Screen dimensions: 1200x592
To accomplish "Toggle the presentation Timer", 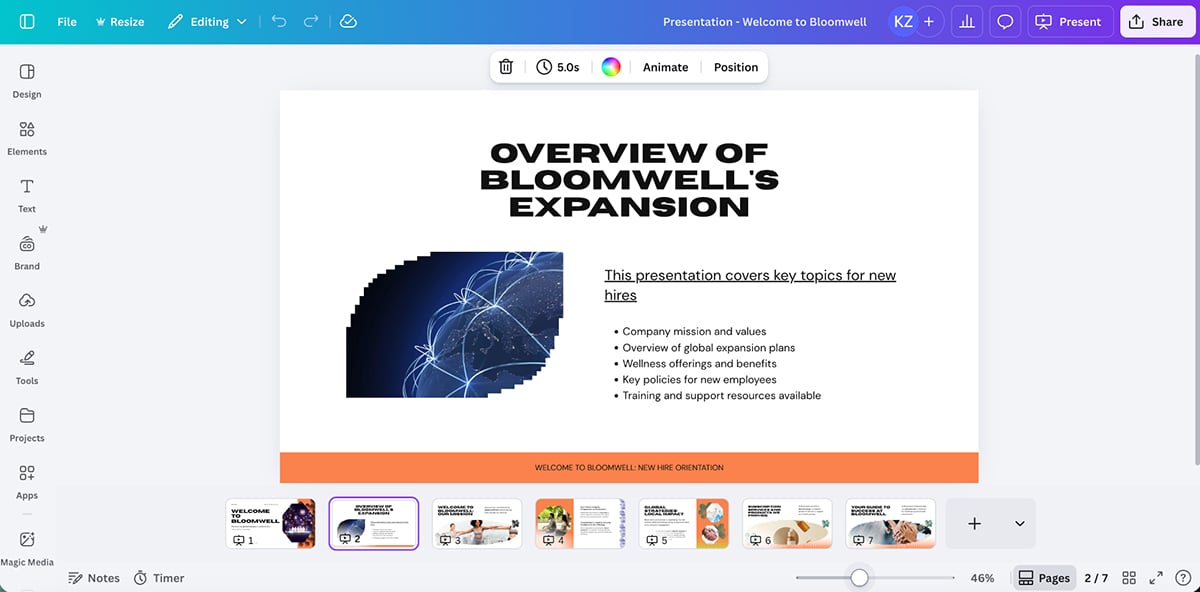I will tap(158, 577).
